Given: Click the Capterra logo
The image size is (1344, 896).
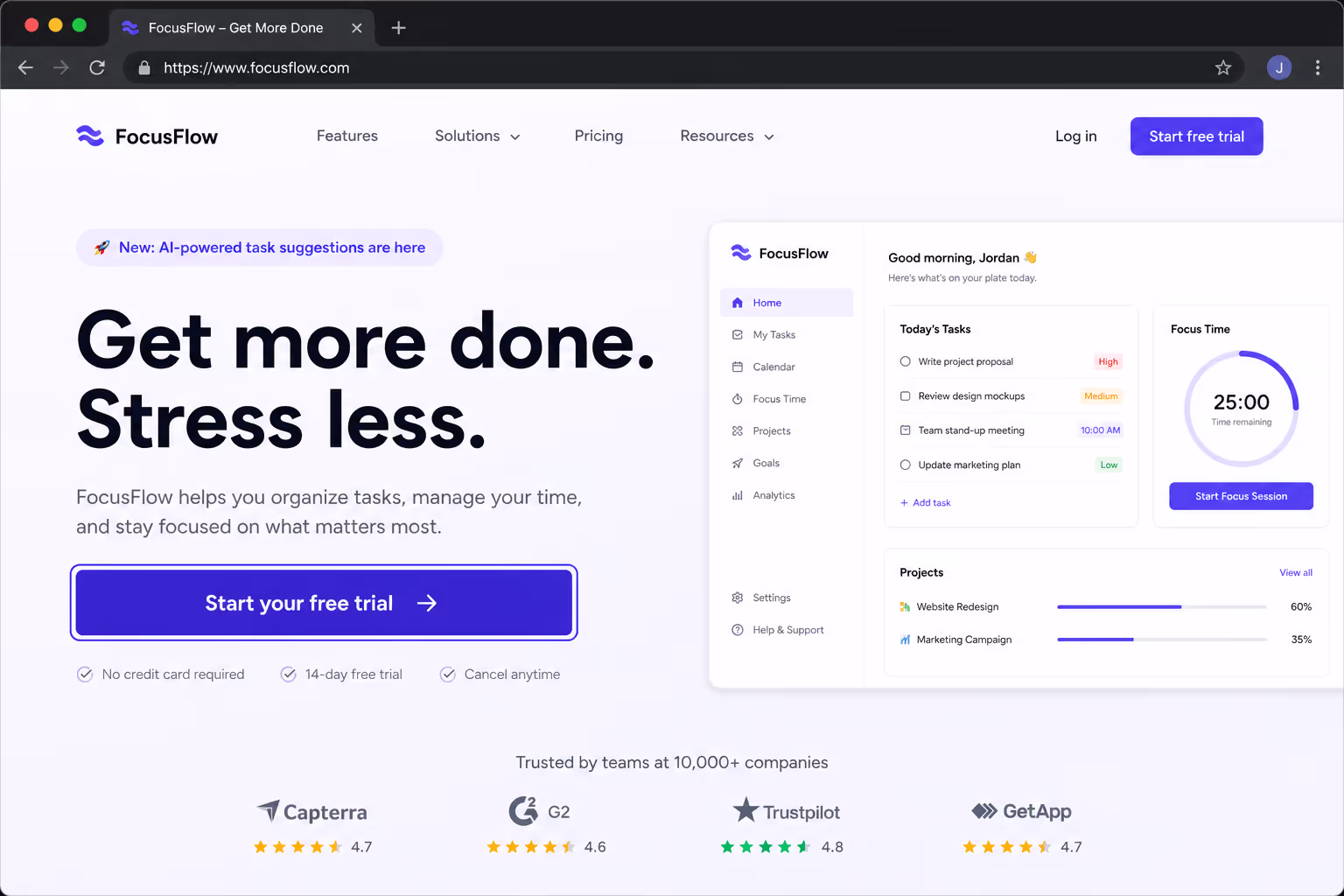Looking at the screenshot, I should 312,812.
